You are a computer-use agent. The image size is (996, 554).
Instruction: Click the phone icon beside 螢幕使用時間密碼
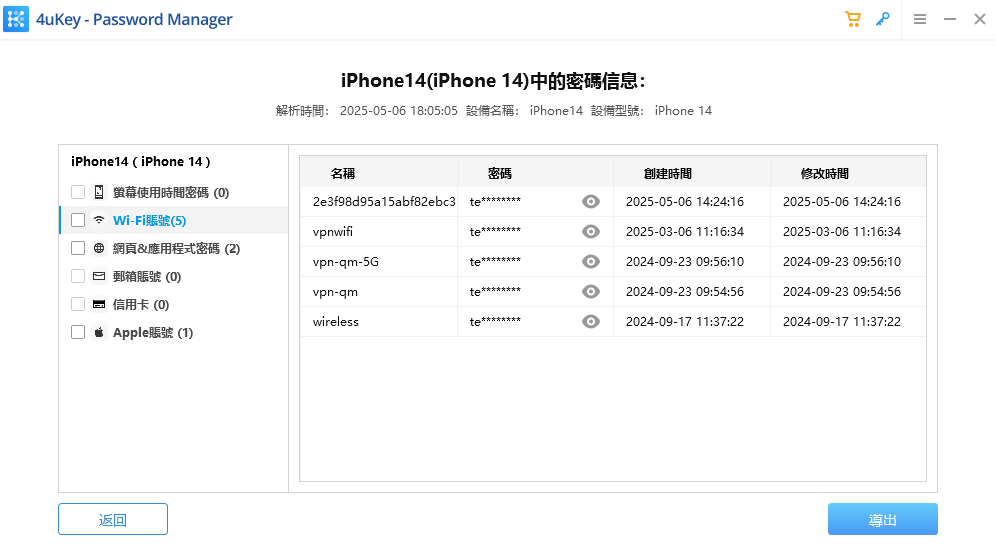pos(99,192)
